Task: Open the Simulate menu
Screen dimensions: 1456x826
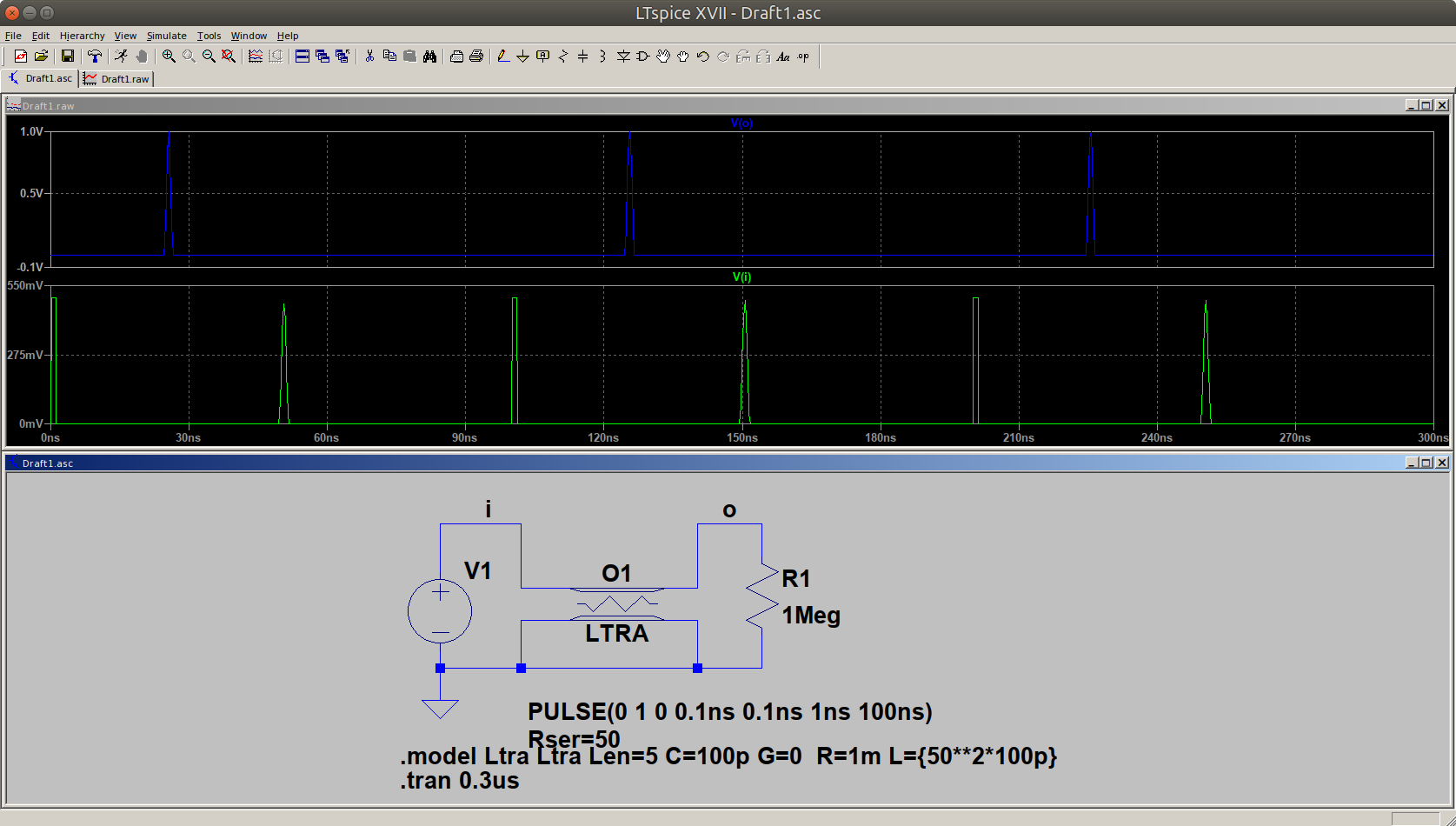Action: coord(166,36)
